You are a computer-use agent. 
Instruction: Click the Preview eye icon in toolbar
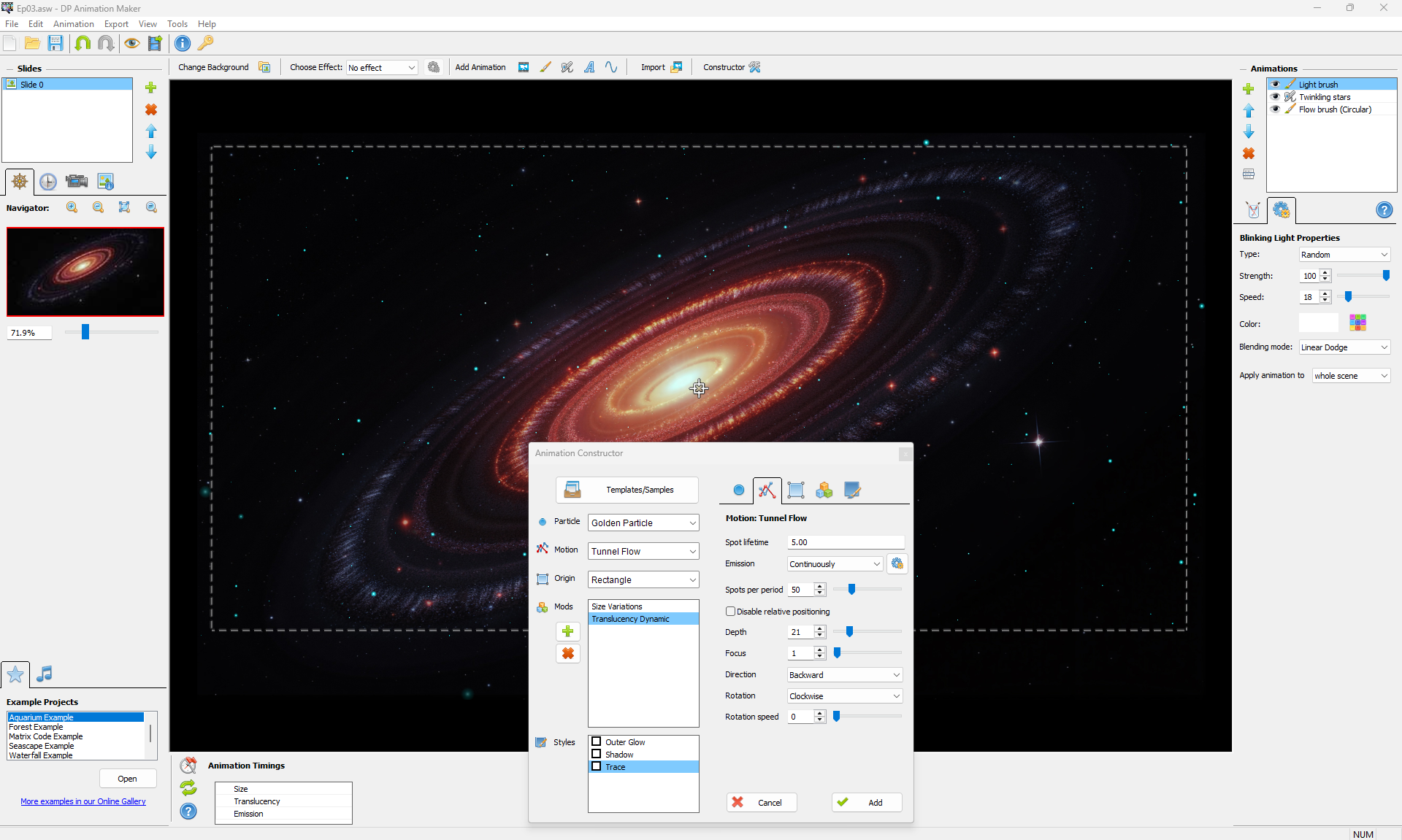[131, 43]
